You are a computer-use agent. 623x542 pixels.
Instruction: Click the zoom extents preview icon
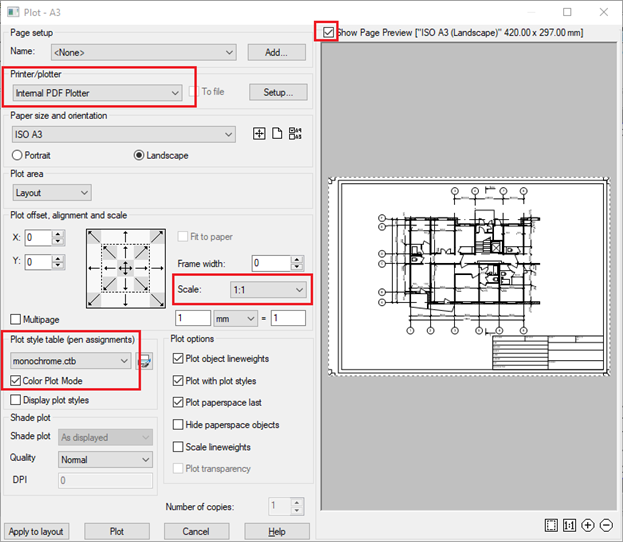551,525
